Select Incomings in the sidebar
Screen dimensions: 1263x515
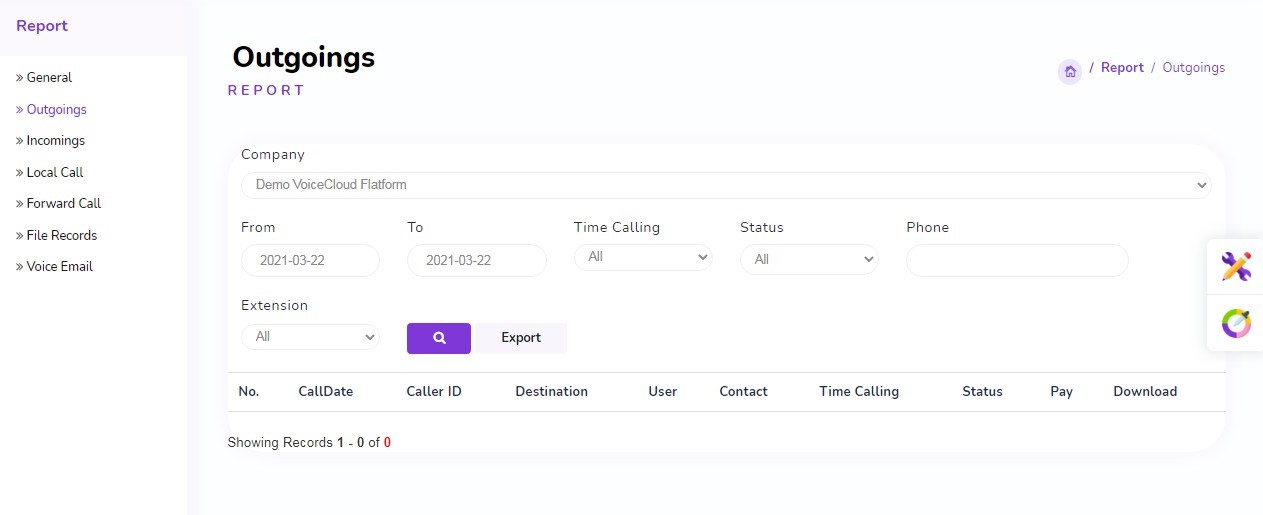55,141
